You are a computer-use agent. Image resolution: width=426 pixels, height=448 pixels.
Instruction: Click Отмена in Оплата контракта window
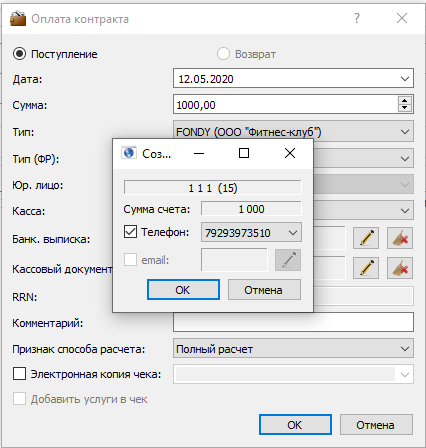click(376, 425)
